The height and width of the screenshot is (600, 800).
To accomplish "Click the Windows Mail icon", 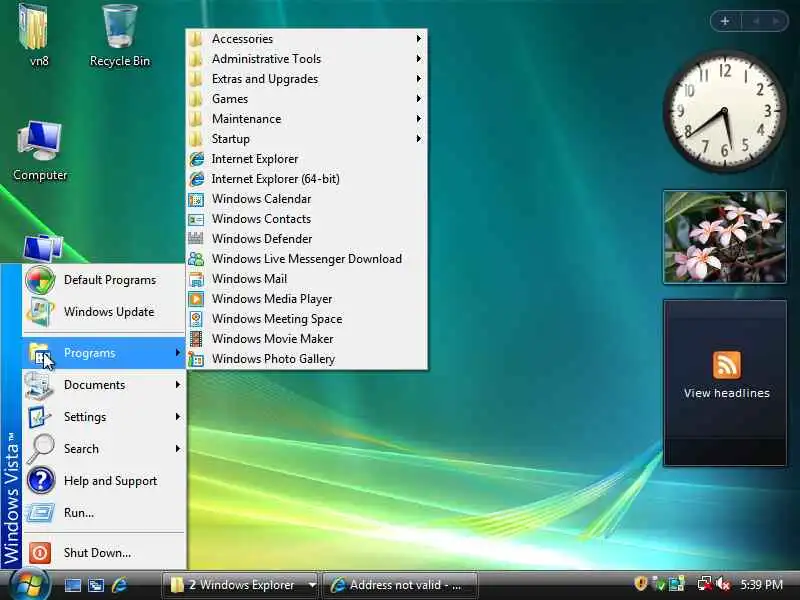I will [196, 279].
